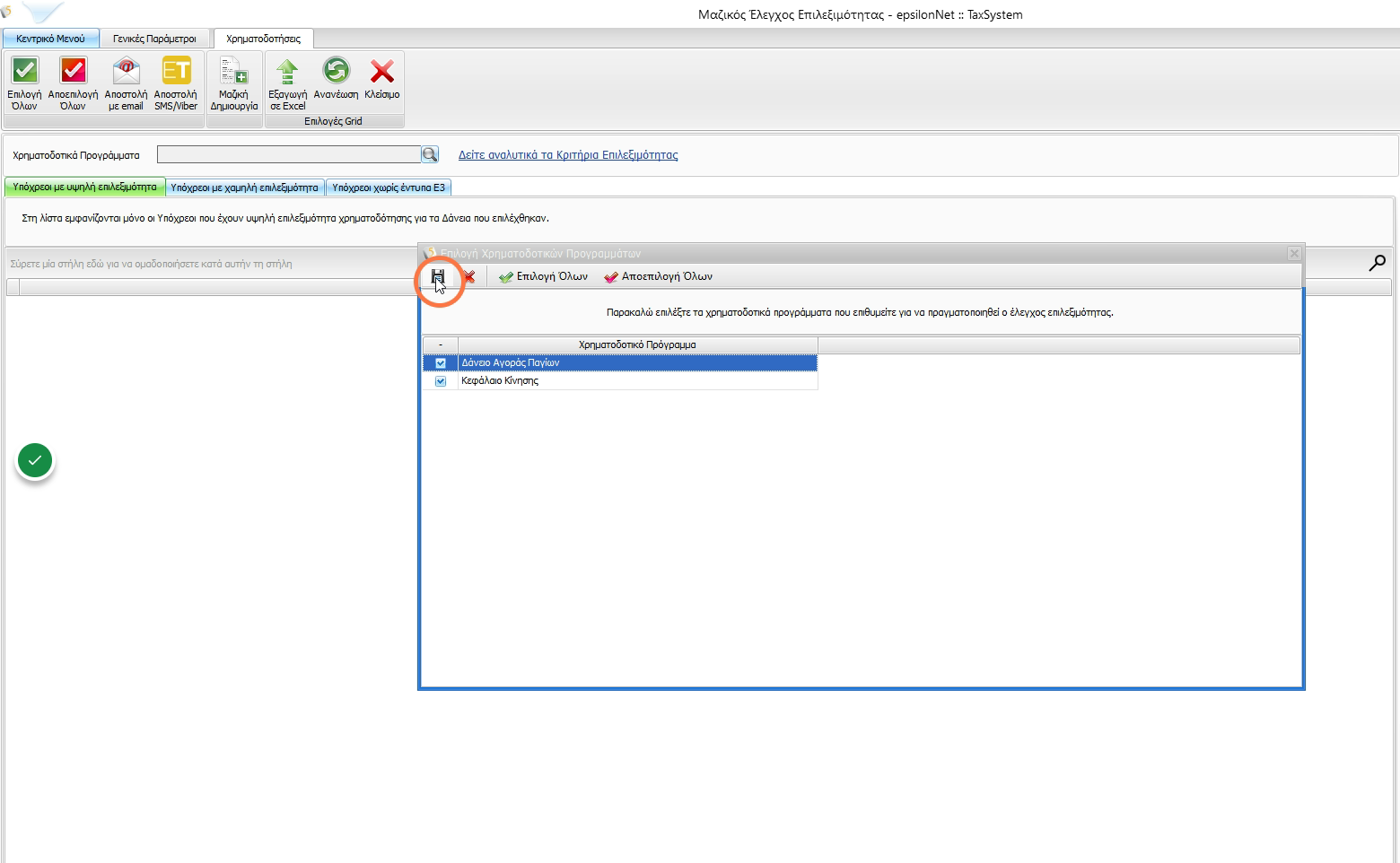Screen dimensions: 1400x863
Task: Open Δείτε αναλυτικά τα Κριτήρια Επιλεξιμότητας link
Action: [568, 155]
